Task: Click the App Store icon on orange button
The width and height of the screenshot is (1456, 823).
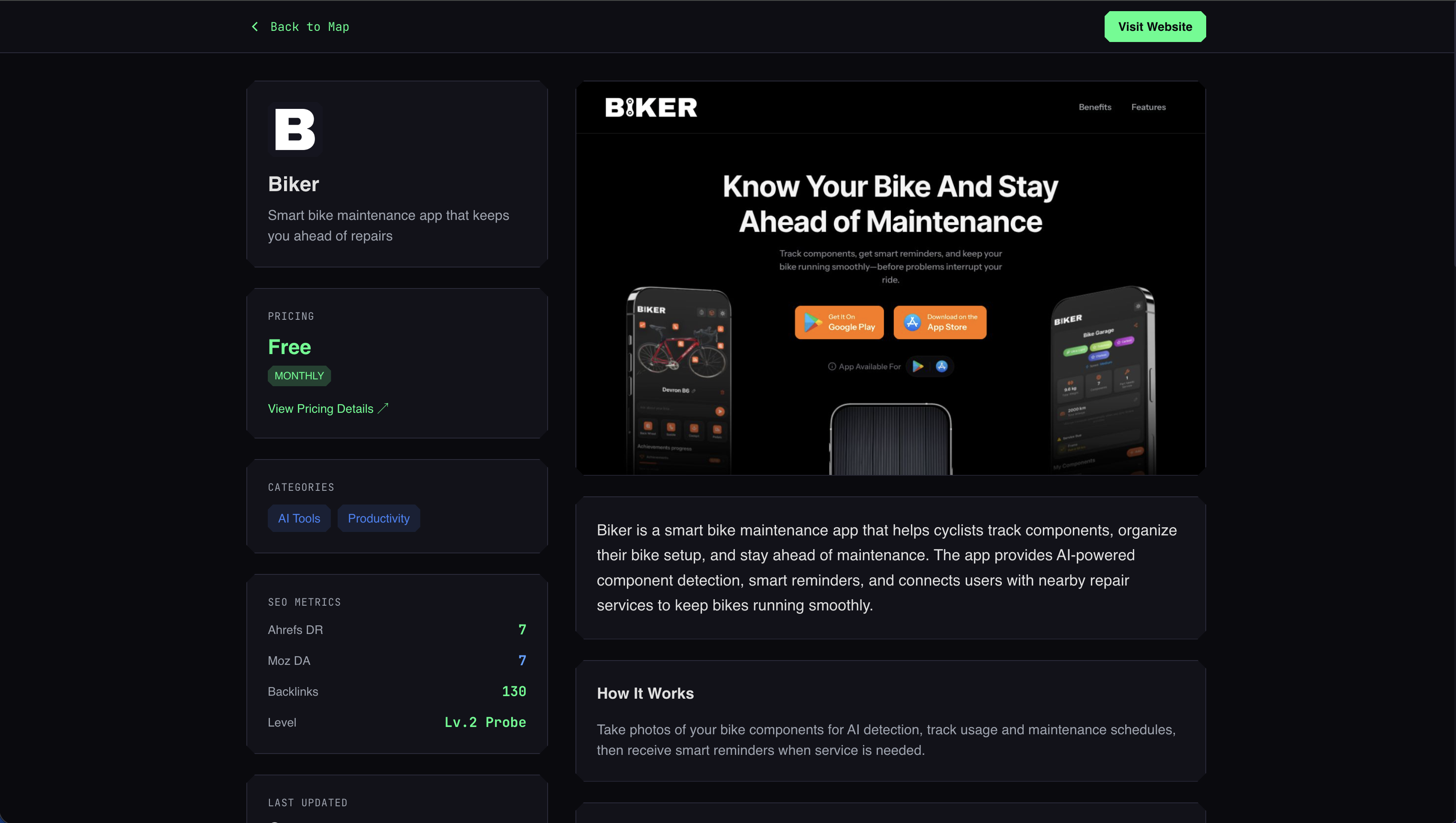Action: 912,322
